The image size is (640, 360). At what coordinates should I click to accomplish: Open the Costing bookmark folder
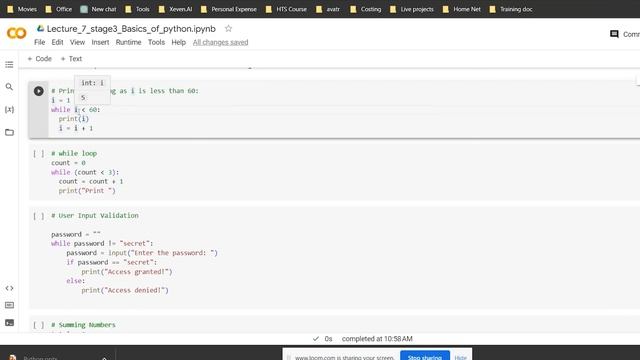tap(366, 9)
